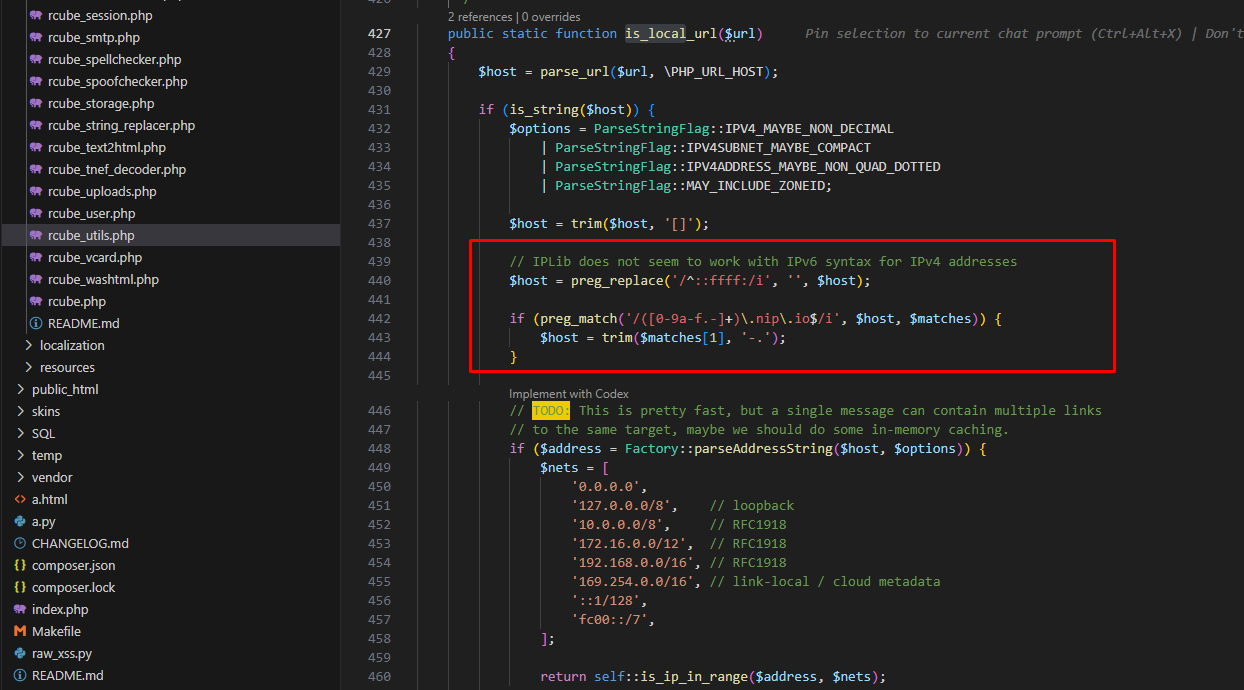
Task: Click the braces icon for composer.json
Action: (x=20, y=566)
